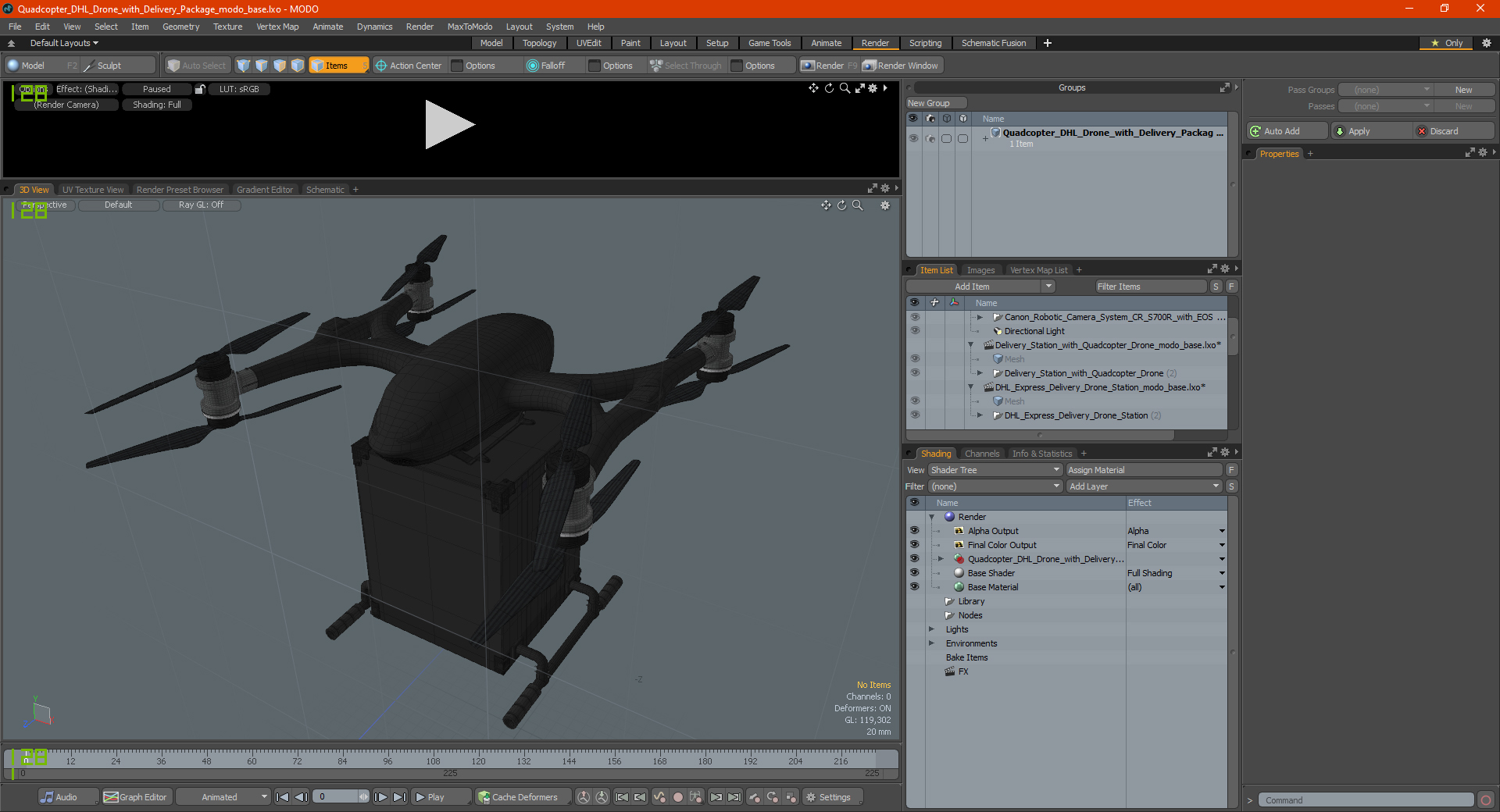The image size is (1500, 812).
Task: Toggle visibility of Final Color Output
Action: [x=914, y=545]
